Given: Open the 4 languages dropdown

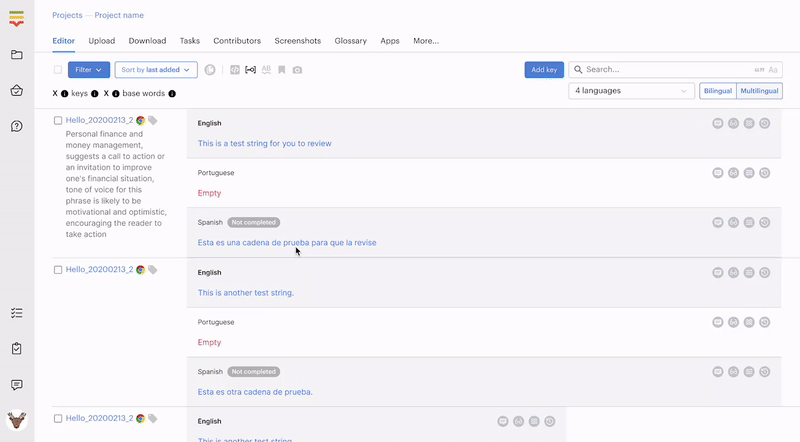Looking at the screenshot, I should click(631, 91).
